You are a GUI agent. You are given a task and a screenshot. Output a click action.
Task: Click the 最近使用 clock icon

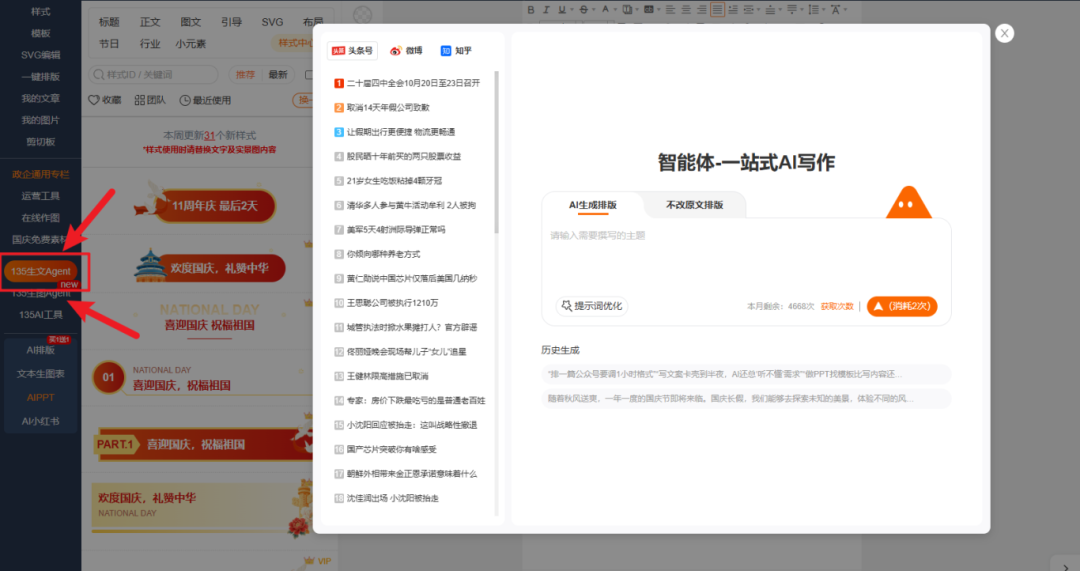tap(184, 100)
